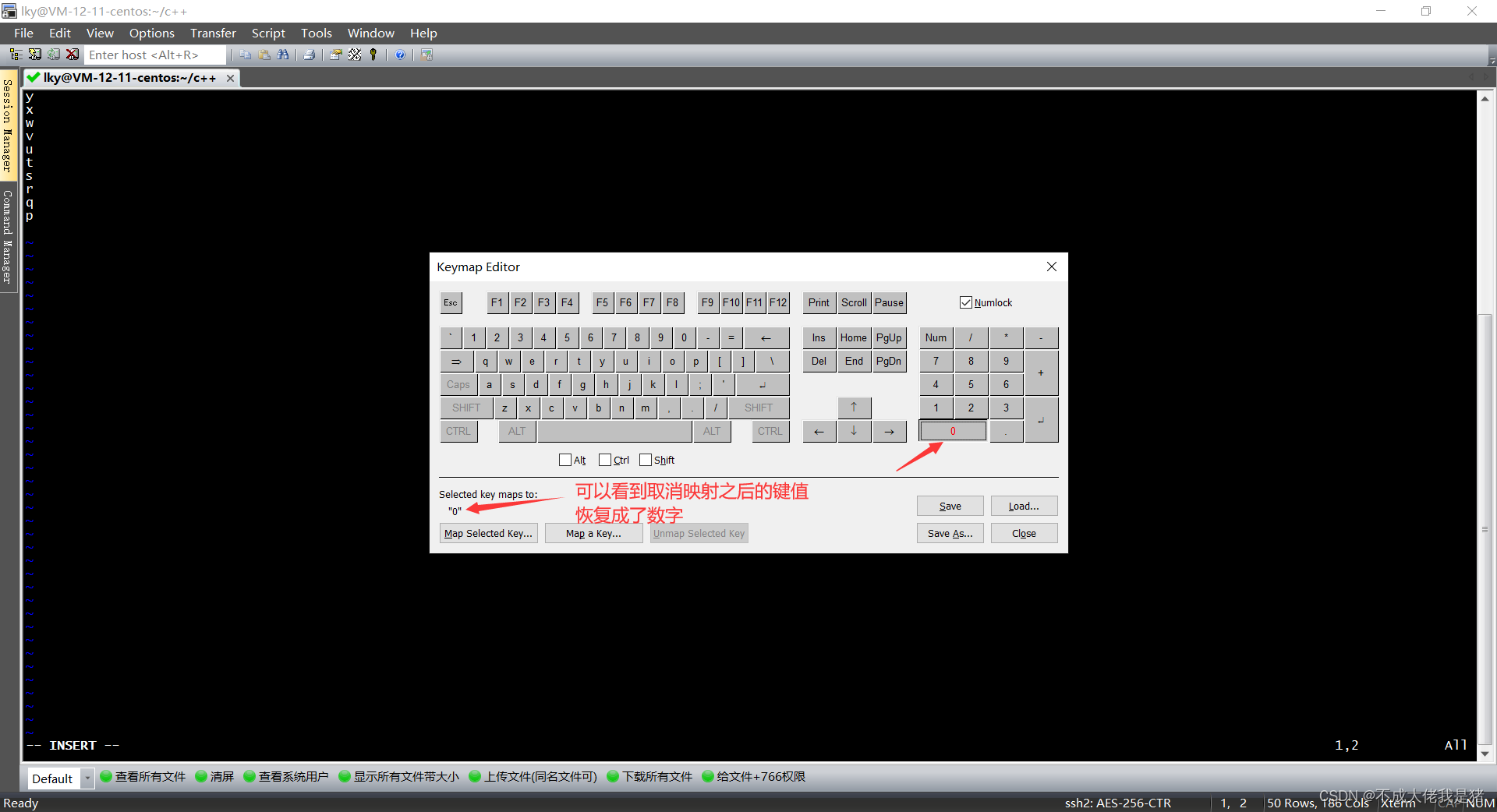Select the left arrow key

click(x=819, y=431)
